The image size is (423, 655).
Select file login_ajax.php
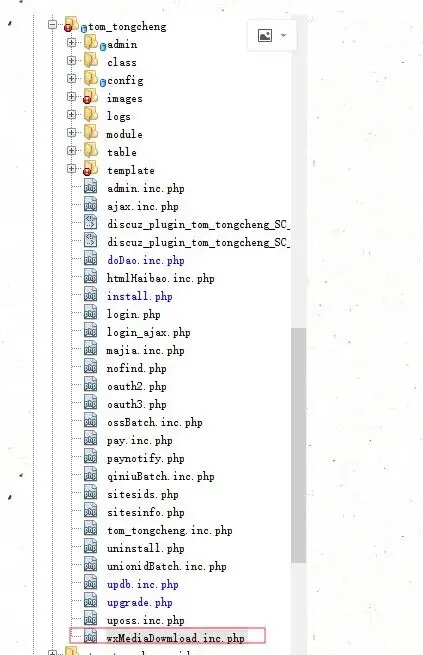(x=149, y=333)
